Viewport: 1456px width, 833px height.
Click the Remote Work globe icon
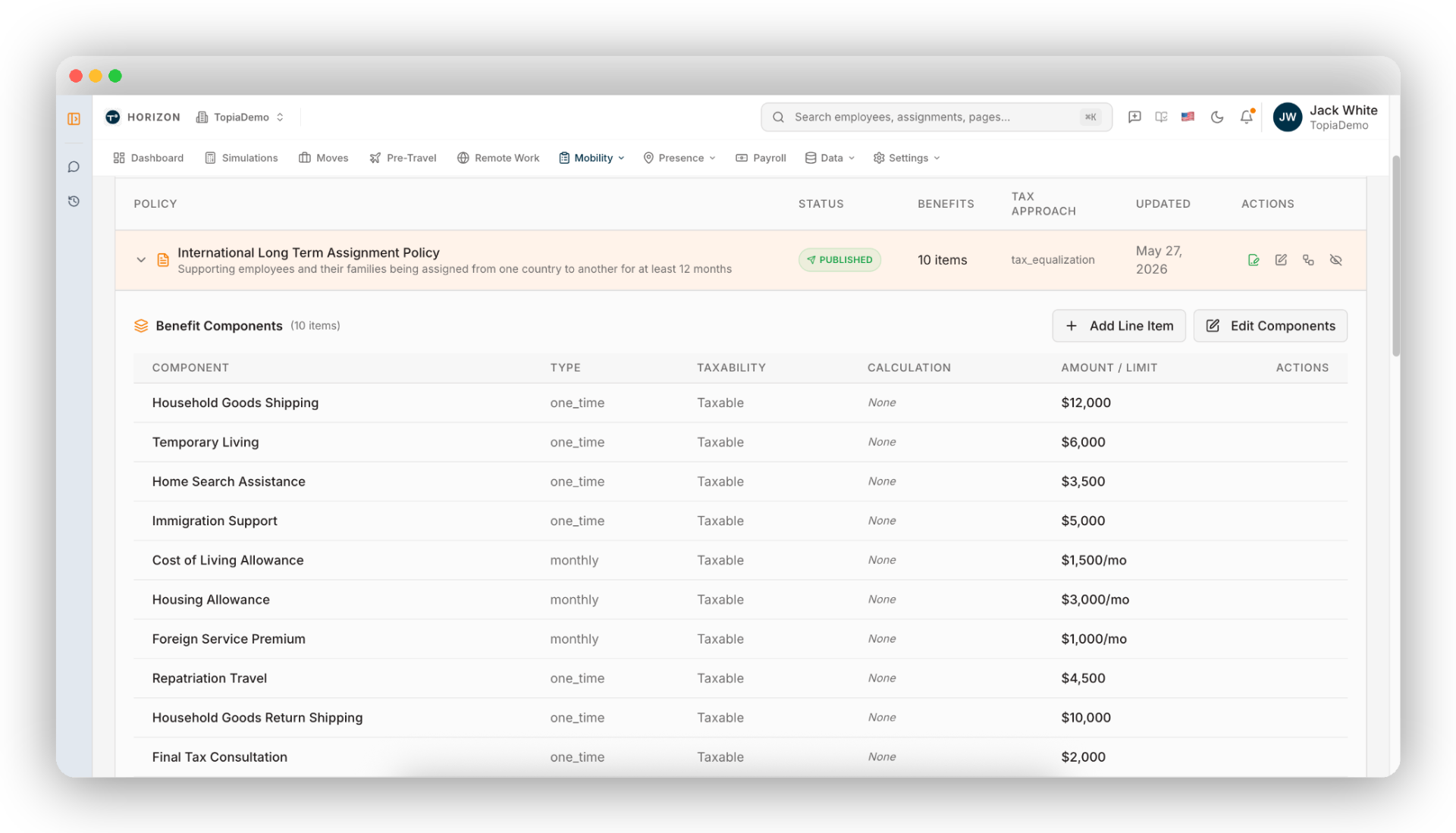[463, 158]
